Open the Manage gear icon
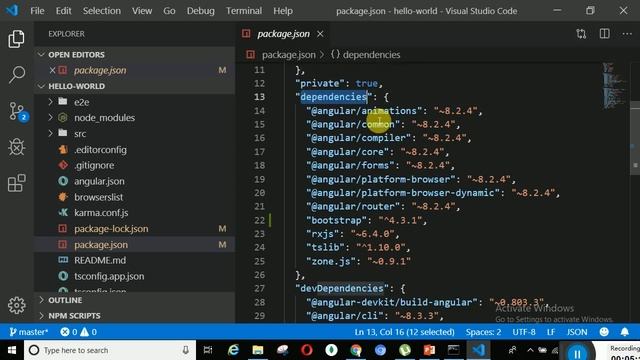Viewport: 640px width, 360px height. coord(16,305)
